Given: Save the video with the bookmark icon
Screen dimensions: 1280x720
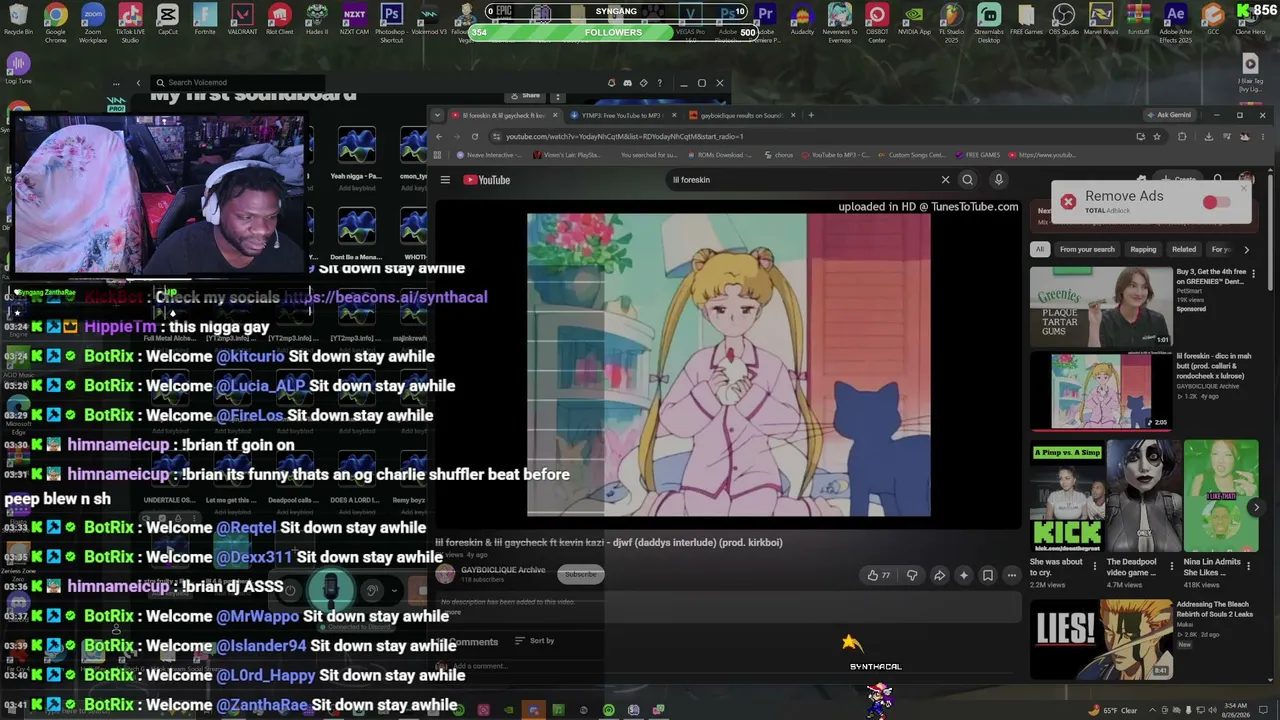Looking at the screenshot, I should click(x=988, y=575).
